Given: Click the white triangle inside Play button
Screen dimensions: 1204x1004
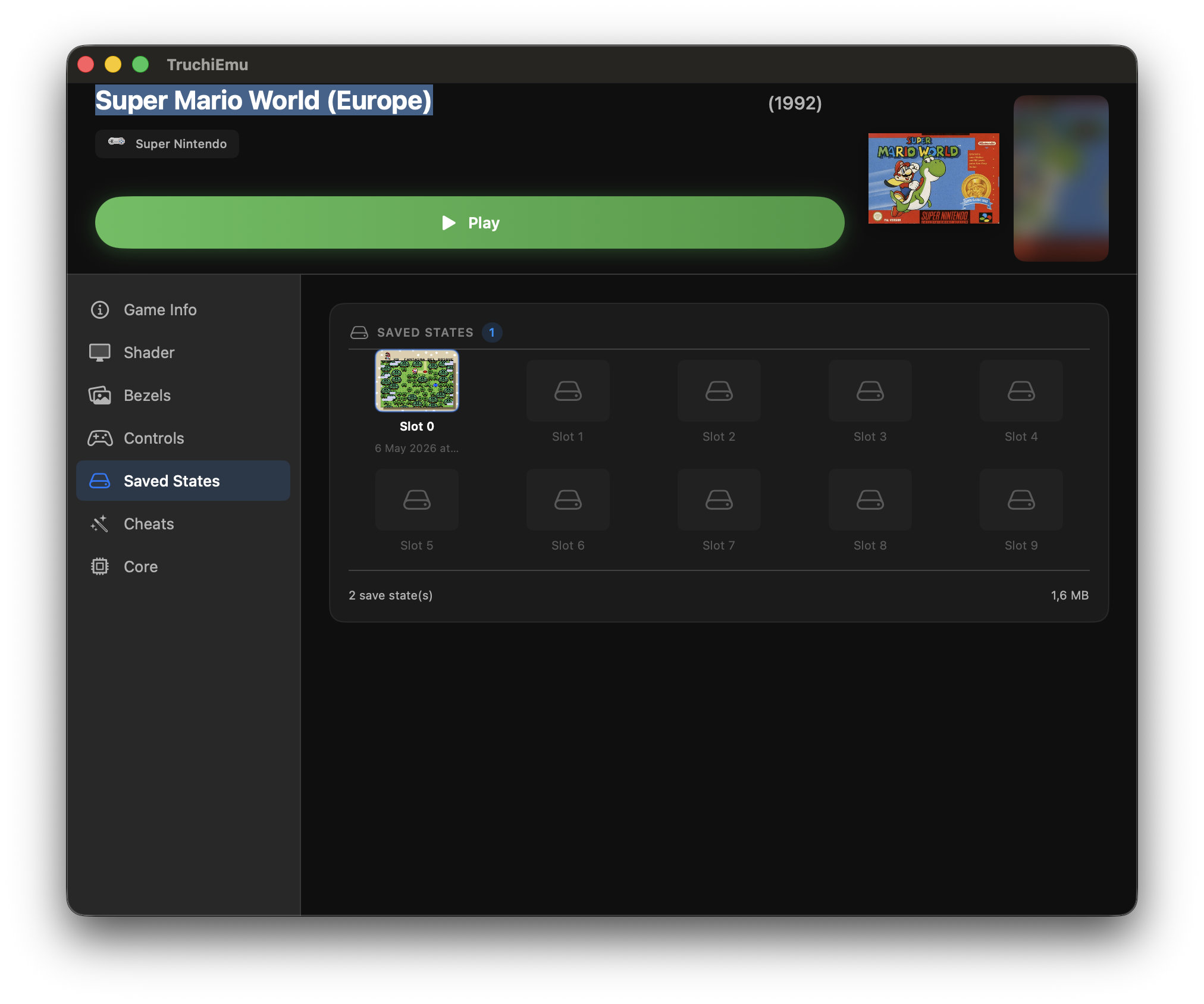Looking at the screenshot, I should coord(449,223).
